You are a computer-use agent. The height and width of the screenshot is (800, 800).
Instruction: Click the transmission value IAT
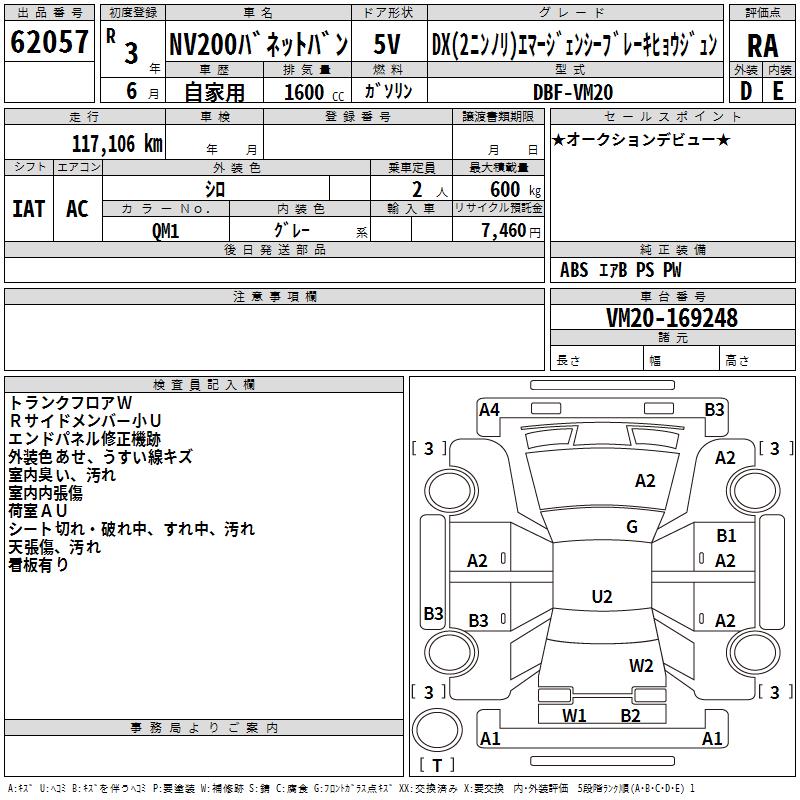tap(29, 209)
